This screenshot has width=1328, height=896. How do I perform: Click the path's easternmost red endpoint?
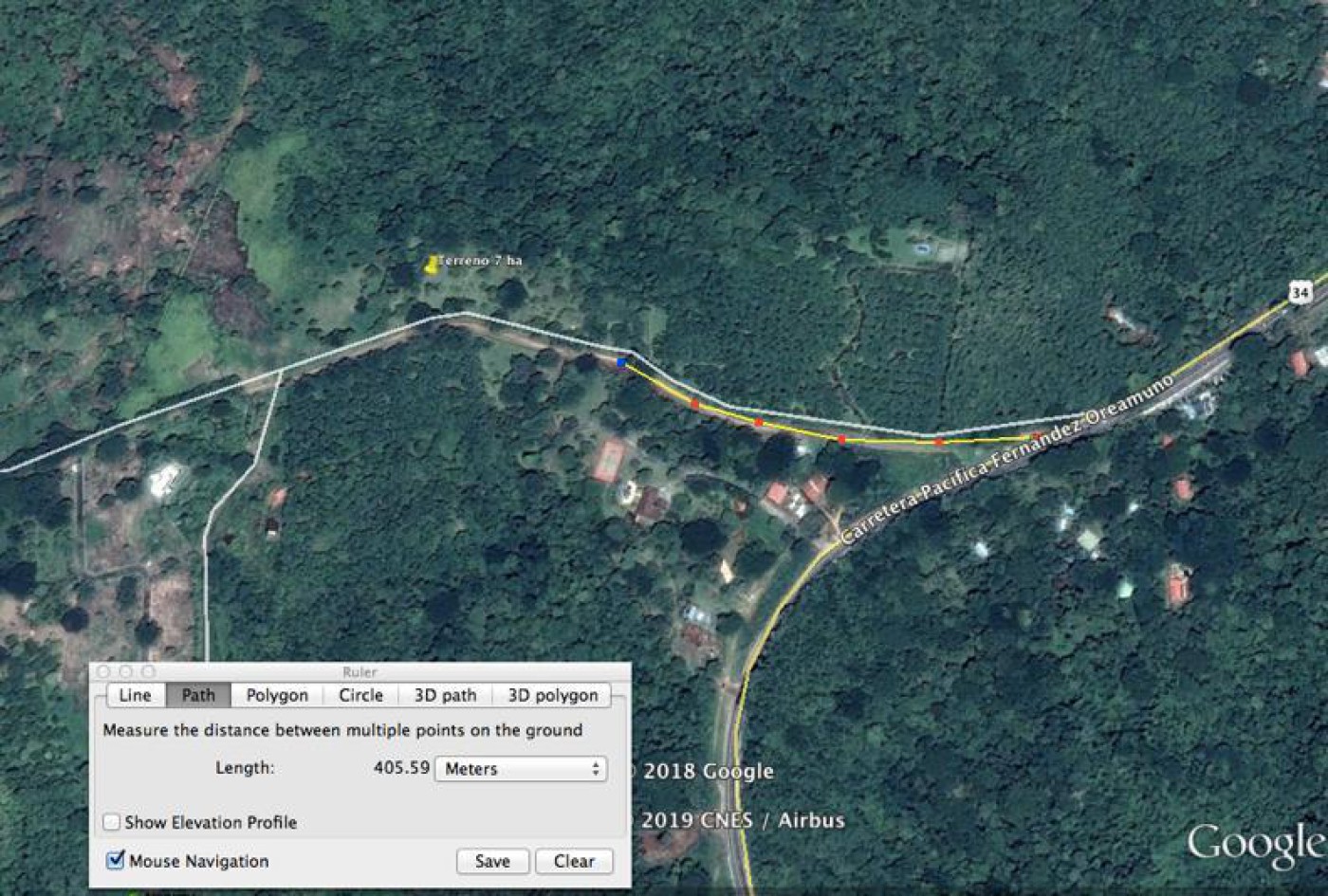(1036, 437)
